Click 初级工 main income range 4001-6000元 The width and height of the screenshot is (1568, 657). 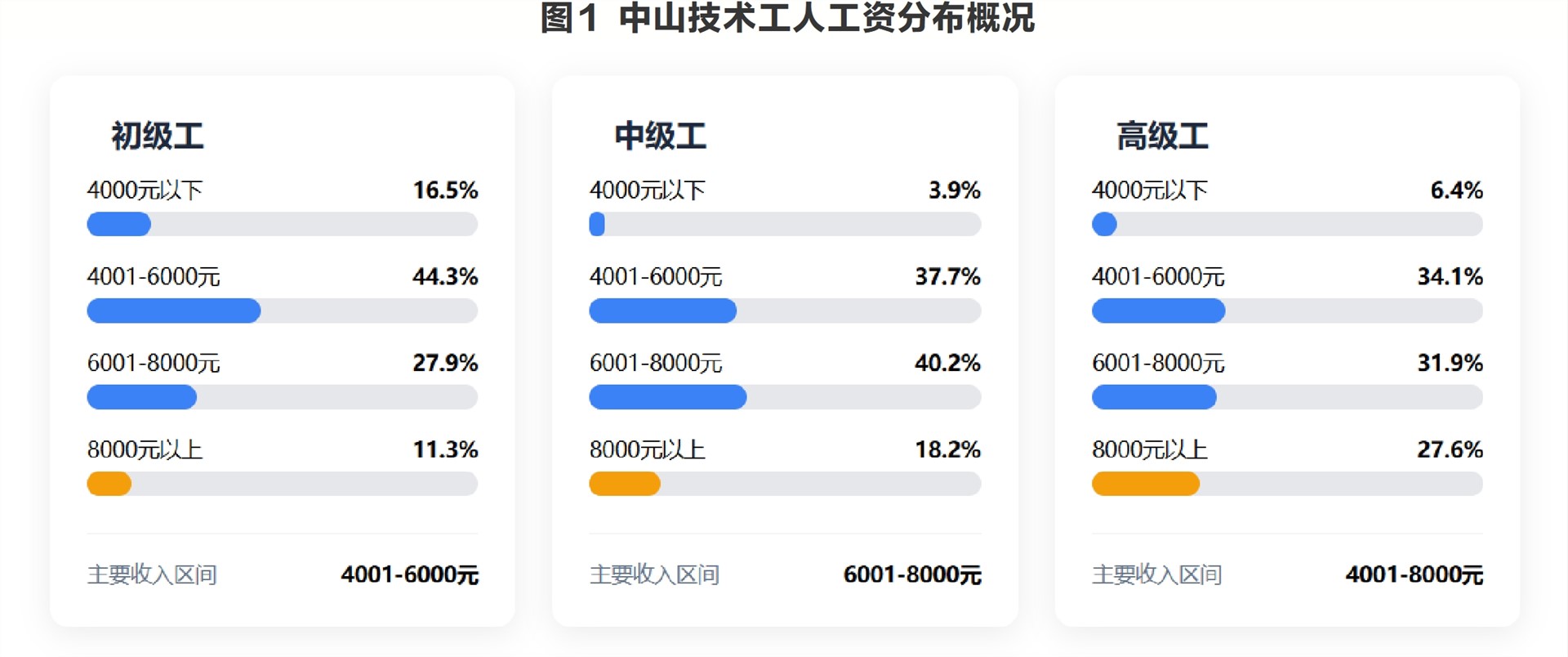coord(410,574)
